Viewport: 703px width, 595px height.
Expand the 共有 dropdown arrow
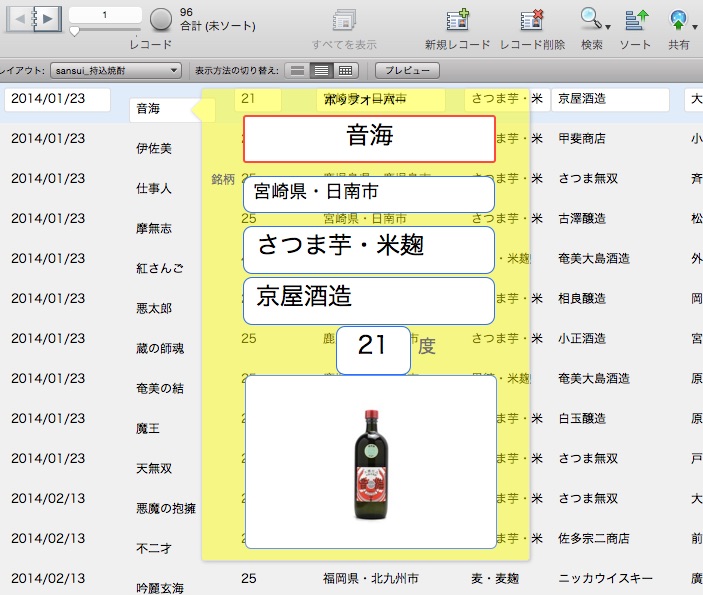pyautogui.click(x=695, y=27)
